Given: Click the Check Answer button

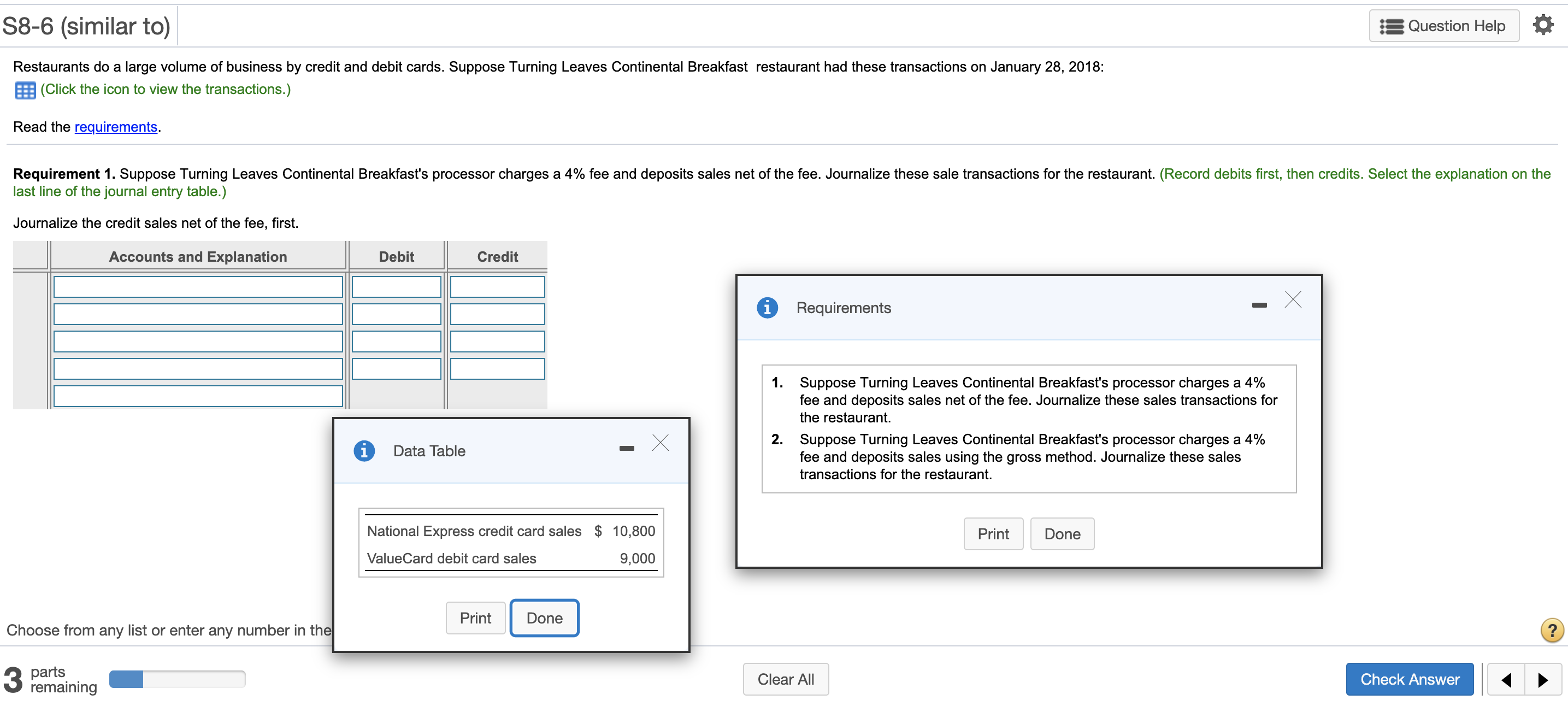Looking at the screenshot, I should [1410, 679].
